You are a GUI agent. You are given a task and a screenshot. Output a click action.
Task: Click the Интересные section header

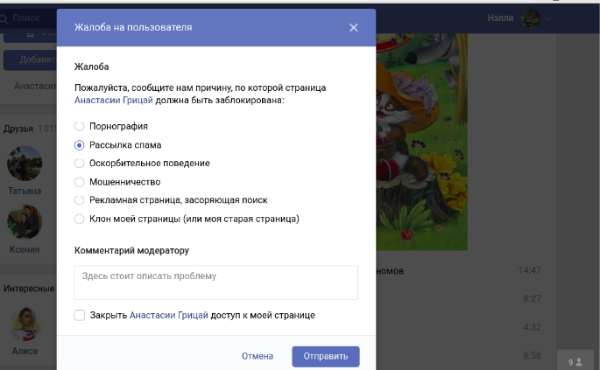click(x=29, y=289)
